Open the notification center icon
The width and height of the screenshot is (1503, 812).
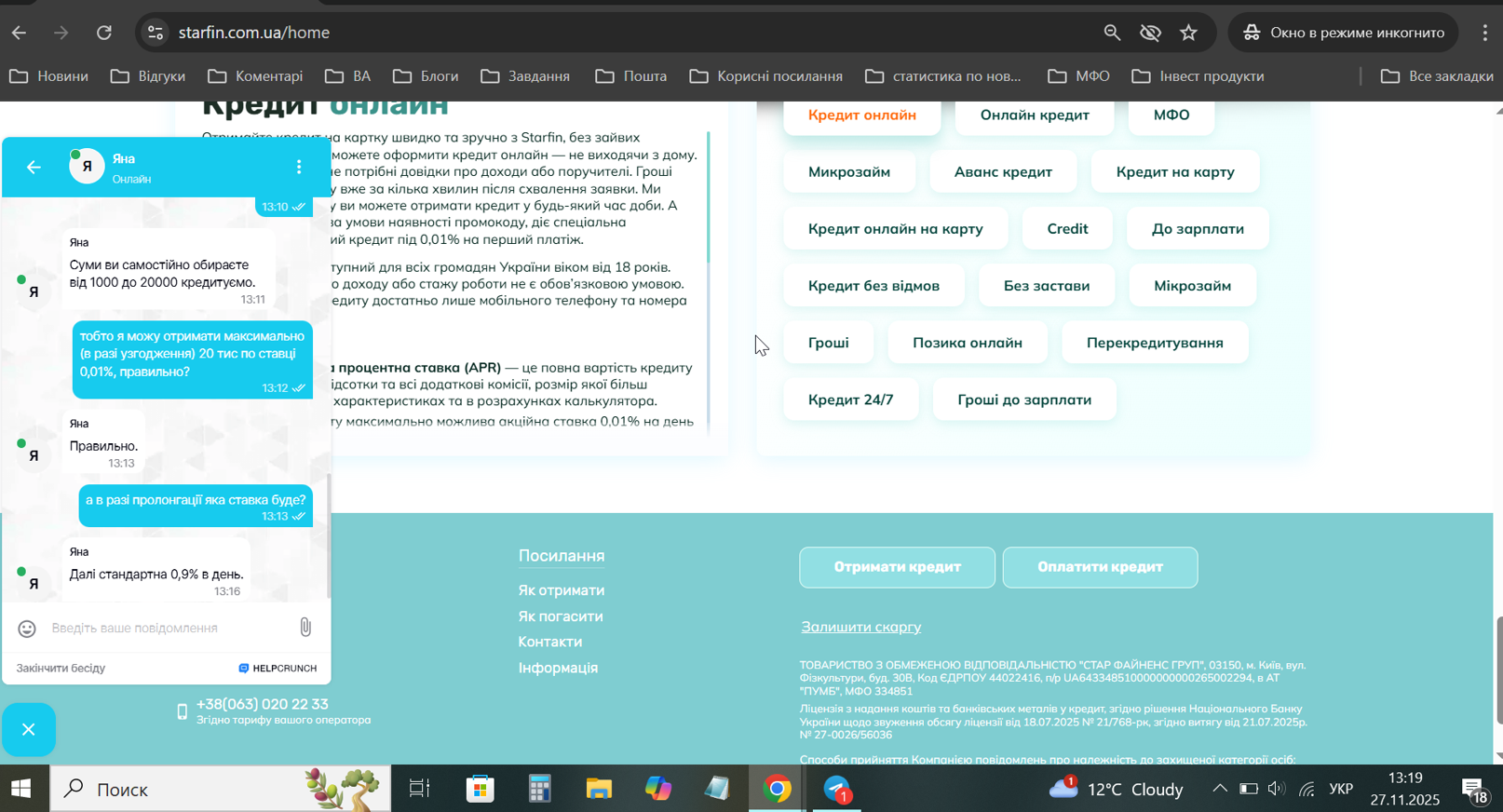point(1474,791)
